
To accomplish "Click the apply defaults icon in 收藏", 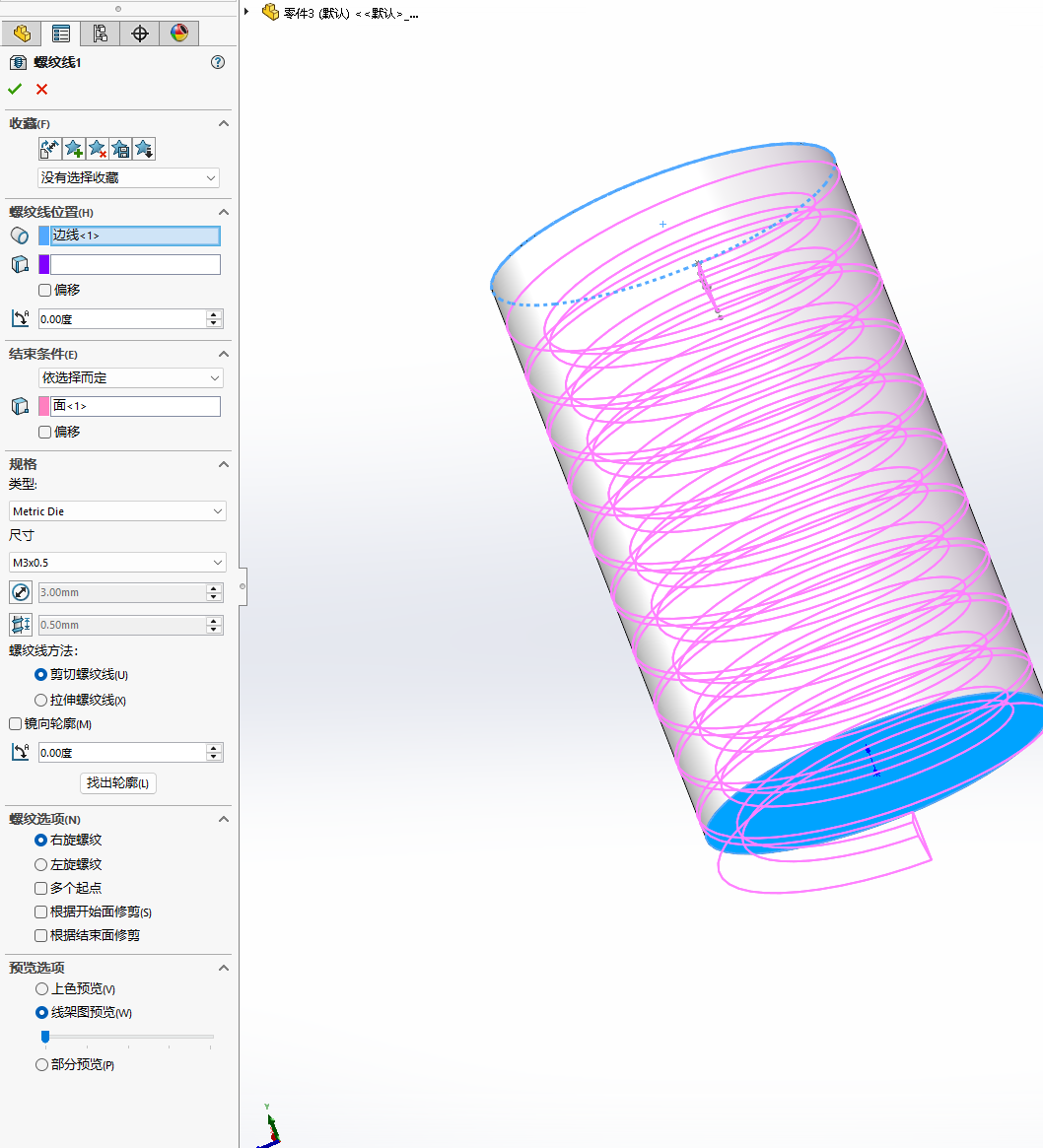I will coord(49,149).
